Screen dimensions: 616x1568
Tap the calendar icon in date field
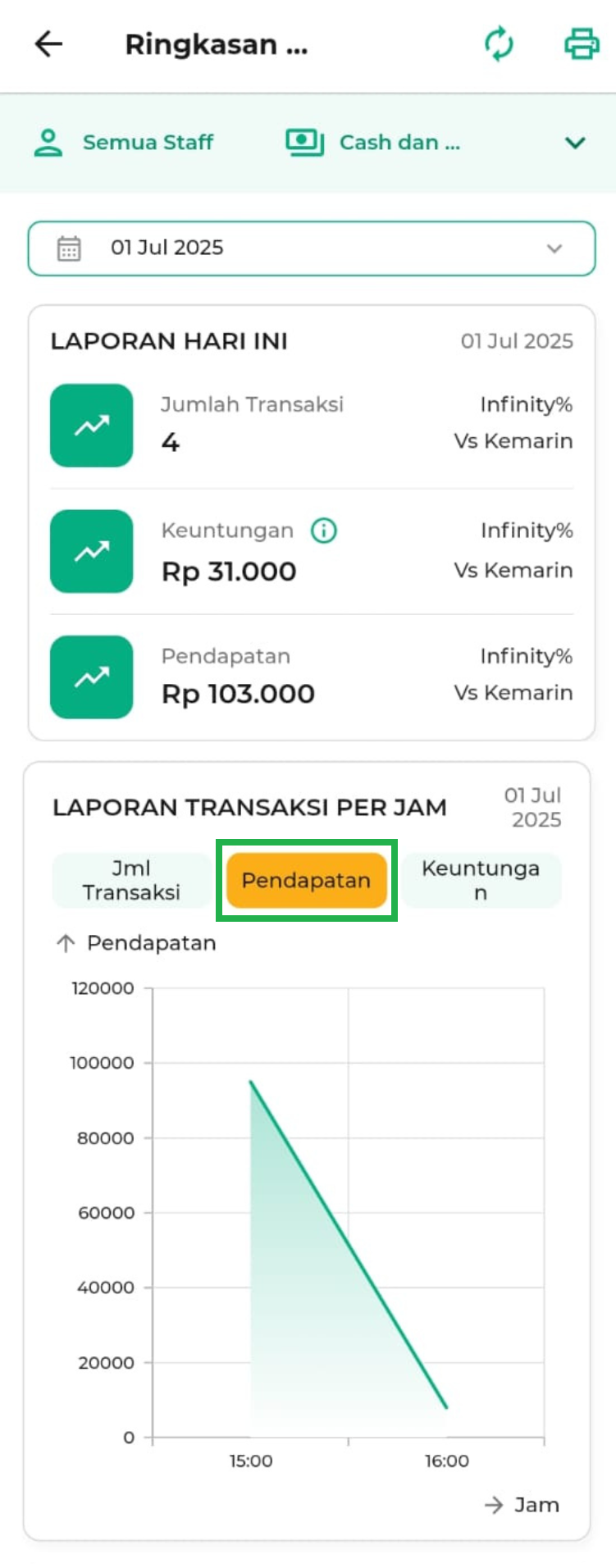[69, 248]
